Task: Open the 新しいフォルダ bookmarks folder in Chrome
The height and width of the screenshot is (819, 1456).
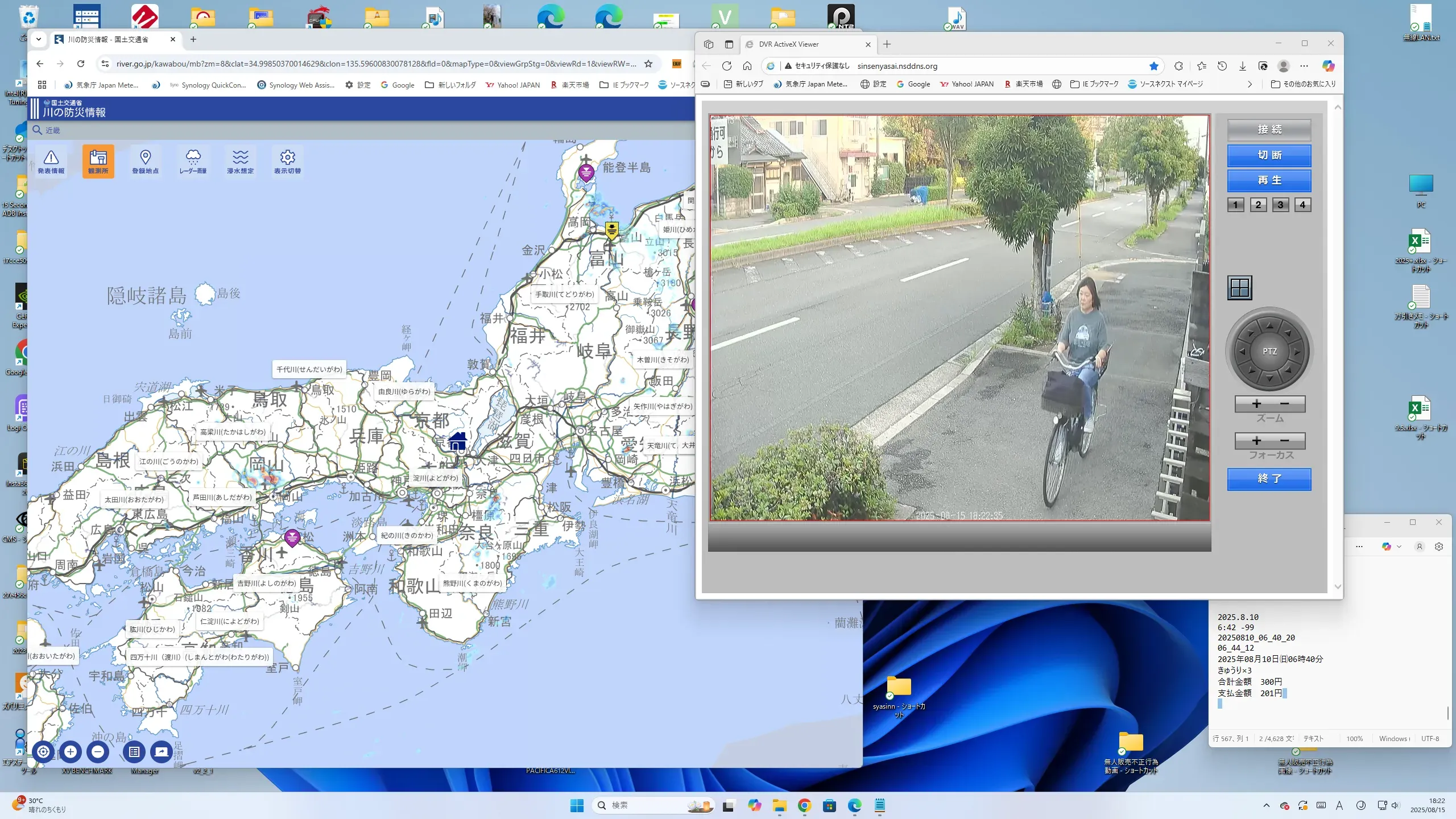Action: pyautogui.click(x=450, y=85)
